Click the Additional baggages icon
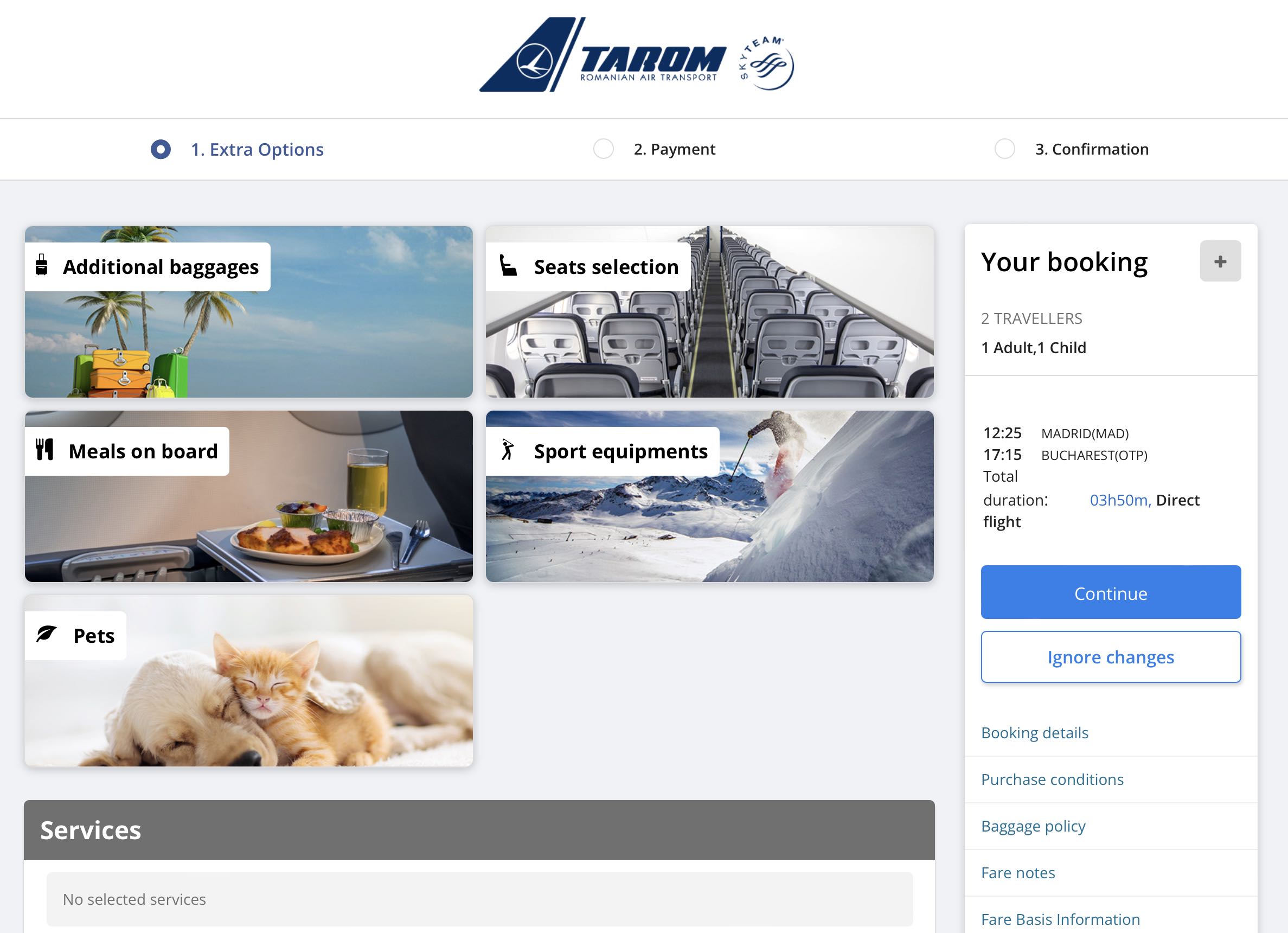Screen dimensions: 1288x933 [42, 266]
